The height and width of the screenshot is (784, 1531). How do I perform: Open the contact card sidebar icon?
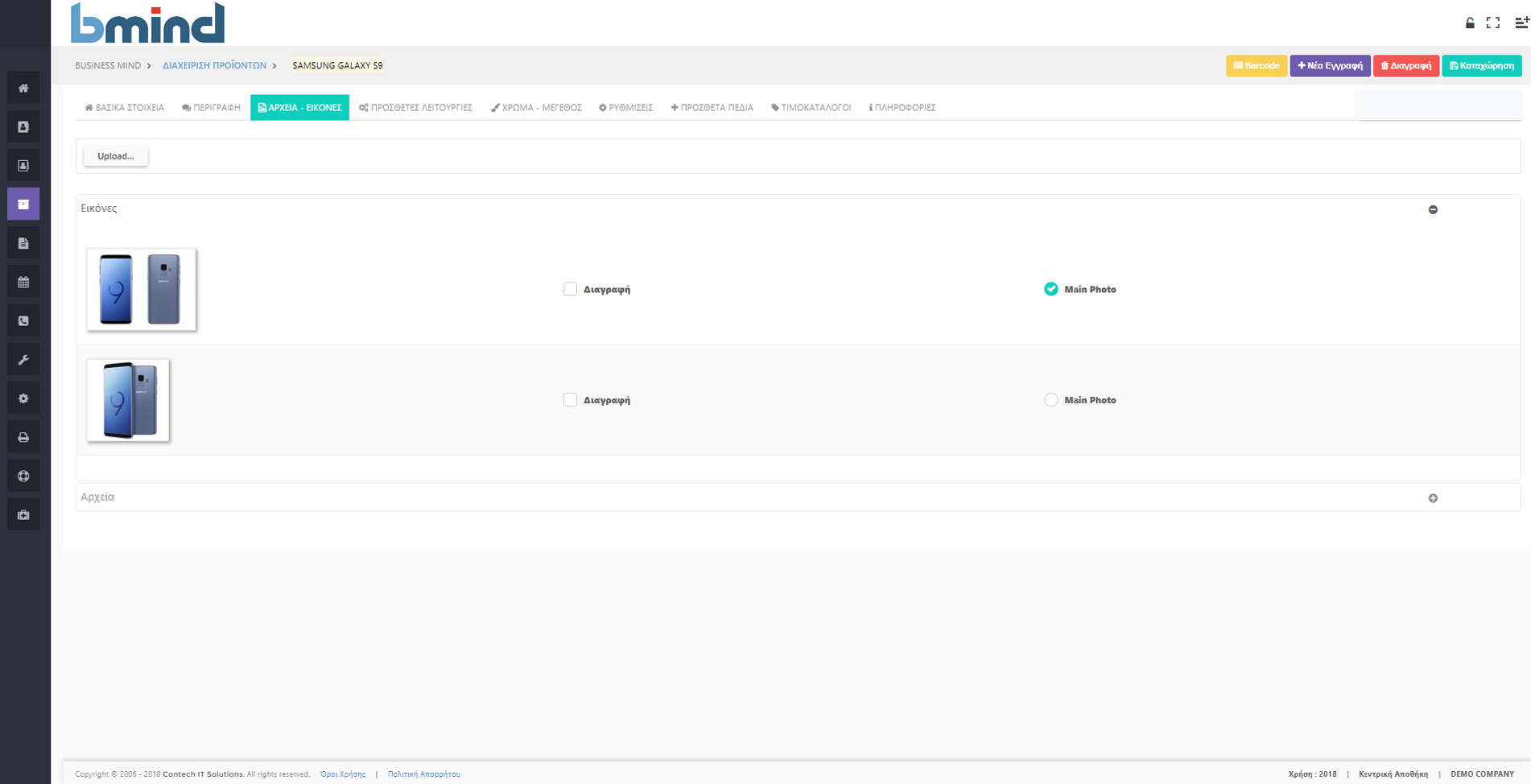[23, 165]
